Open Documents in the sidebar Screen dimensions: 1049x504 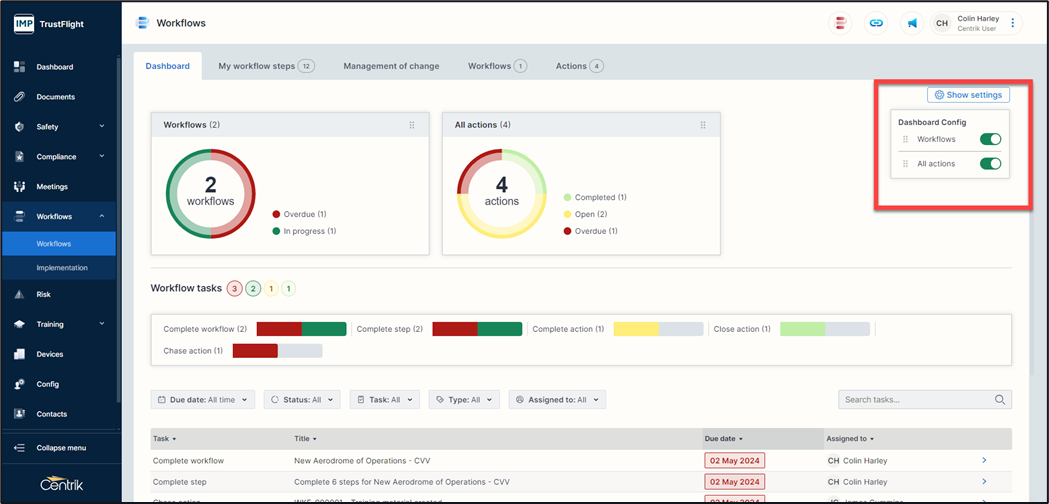55,97
